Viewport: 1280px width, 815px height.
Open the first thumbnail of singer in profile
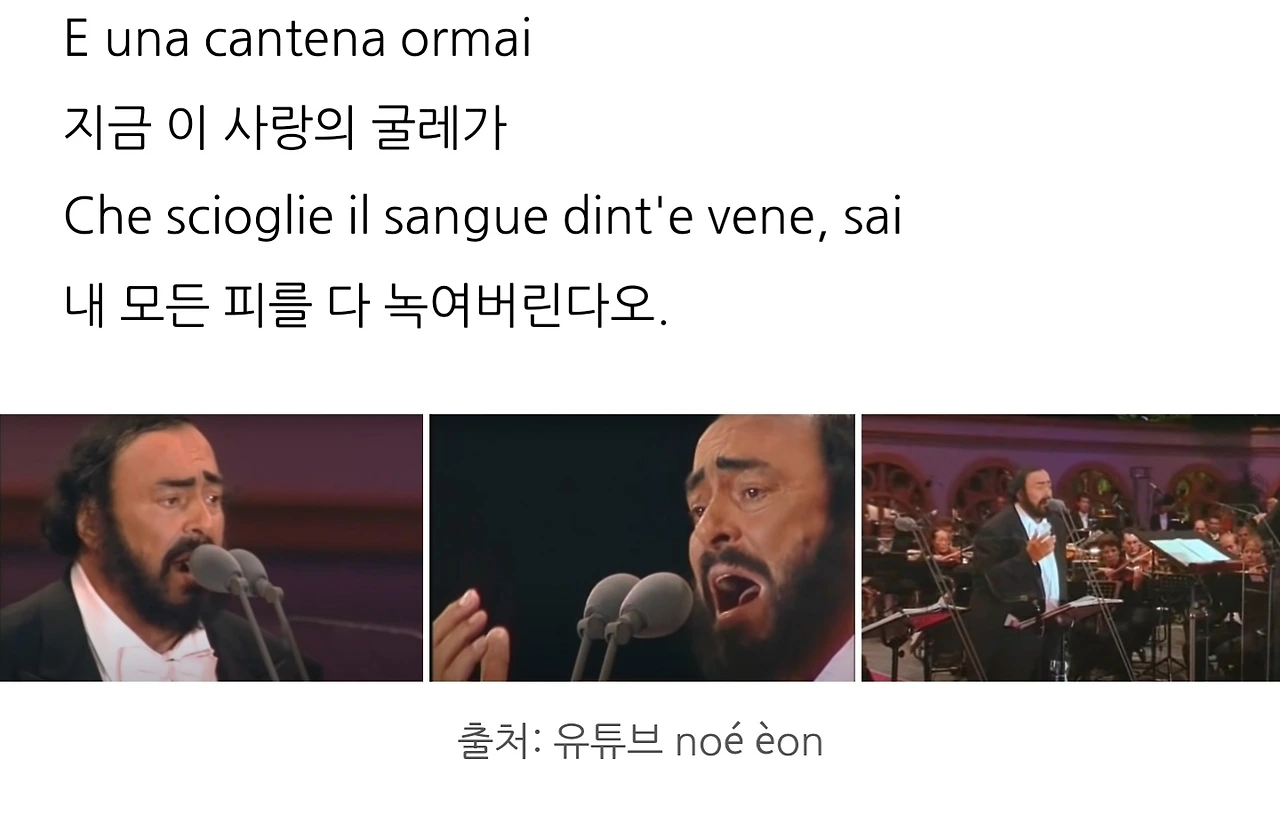211,548
